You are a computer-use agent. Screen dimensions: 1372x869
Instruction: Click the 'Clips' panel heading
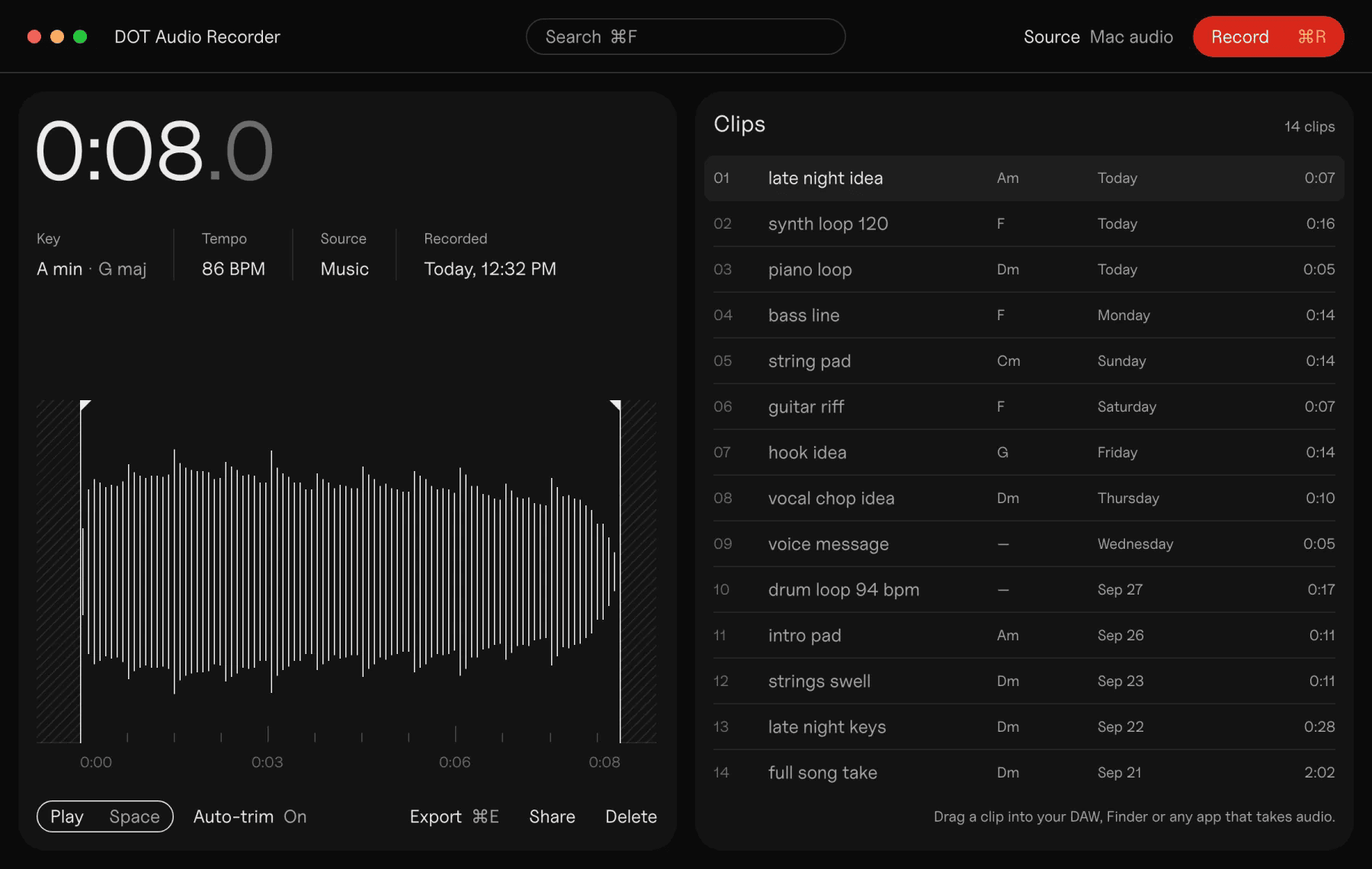(739, 123)
